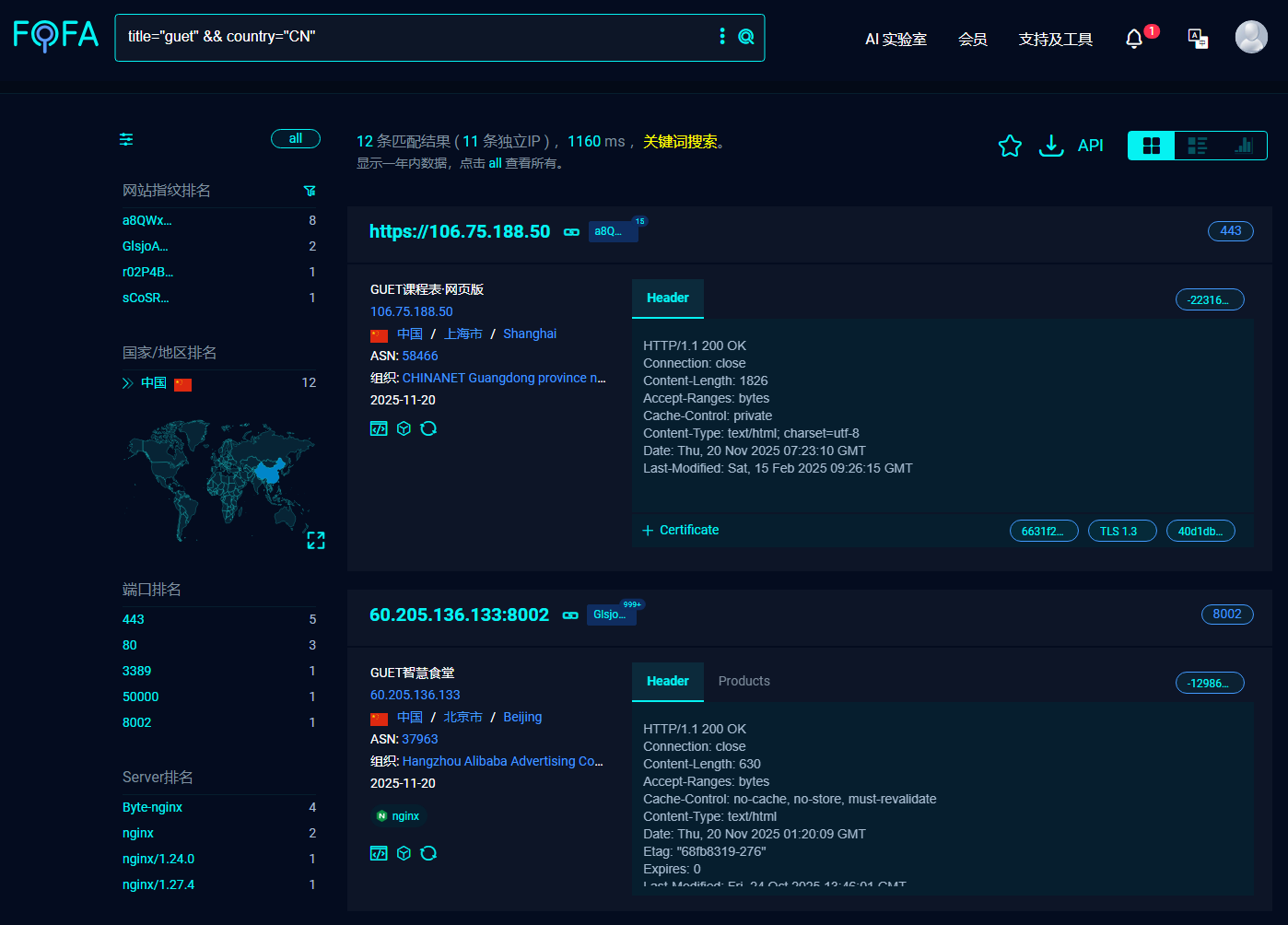Viewport: 1288px width, 925px height.
Task: Expand 中国 country ranking entry
Action: click(x=128, y=383)
